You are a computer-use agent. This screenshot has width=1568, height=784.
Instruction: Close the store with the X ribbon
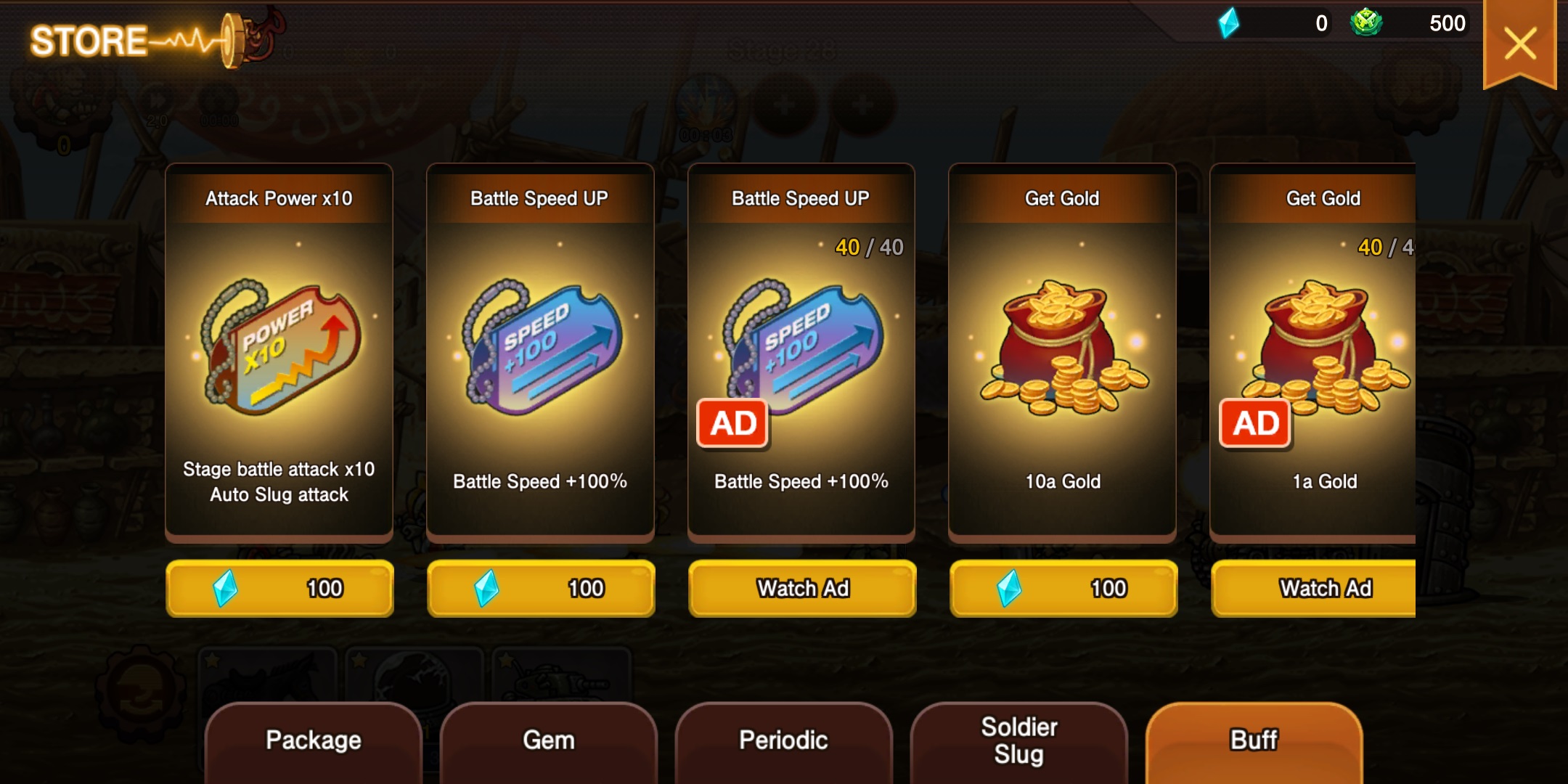pyautogui.click(x=1520, y=44)
